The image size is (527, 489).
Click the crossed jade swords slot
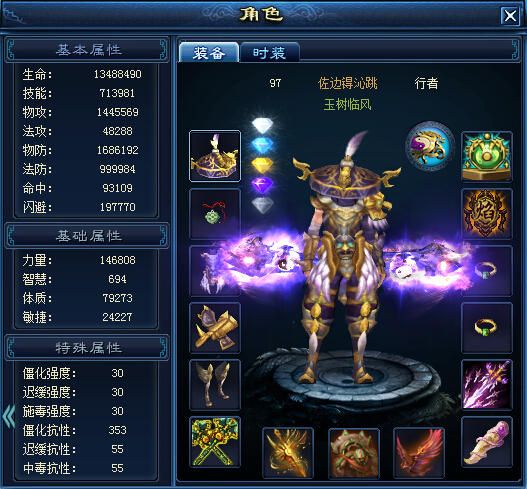click(215, 442)
